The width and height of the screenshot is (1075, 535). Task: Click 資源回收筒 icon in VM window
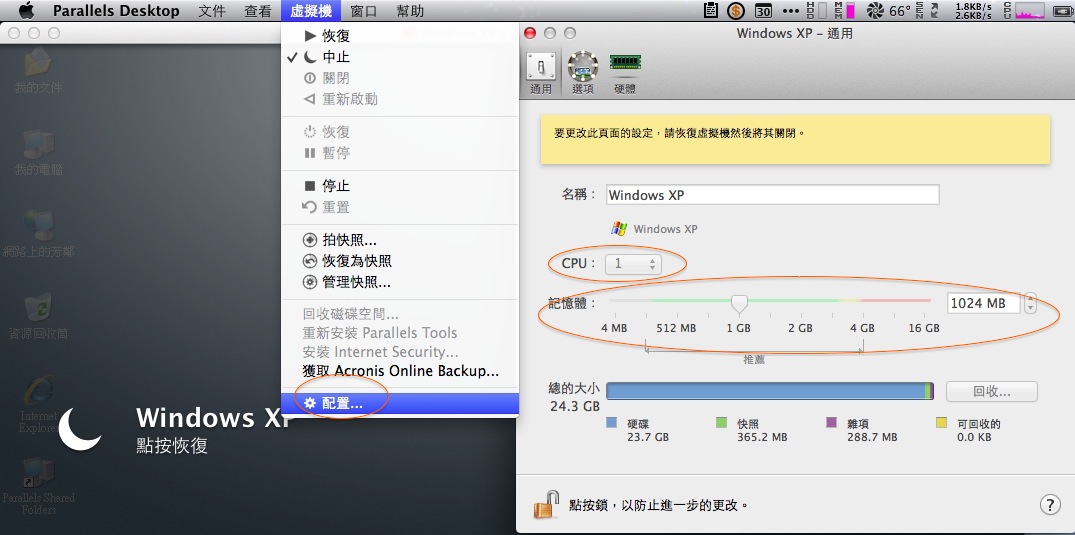[38, 316]
